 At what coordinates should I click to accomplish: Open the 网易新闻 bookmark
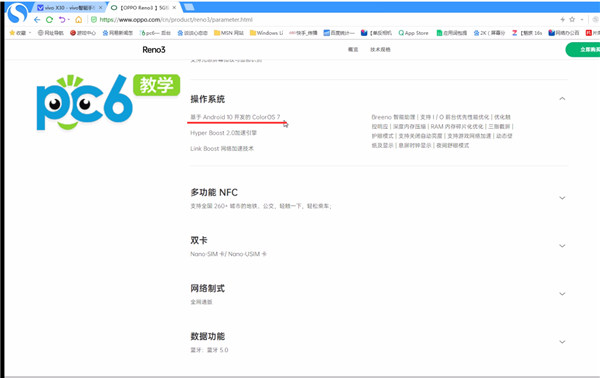click(x=117, y=33)
